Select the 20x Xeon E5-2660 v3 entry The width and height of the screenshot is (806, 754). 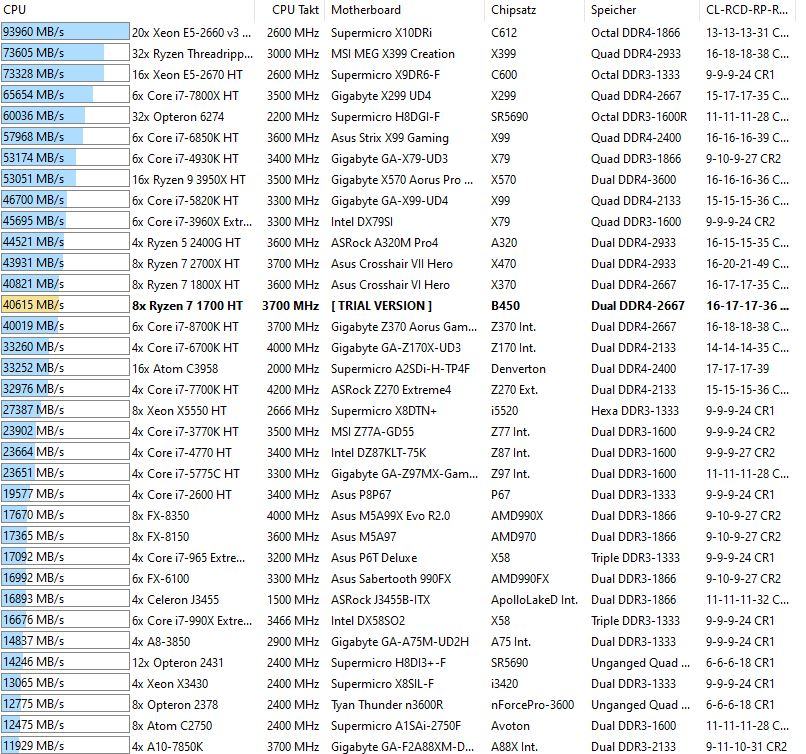pos(192,33)
